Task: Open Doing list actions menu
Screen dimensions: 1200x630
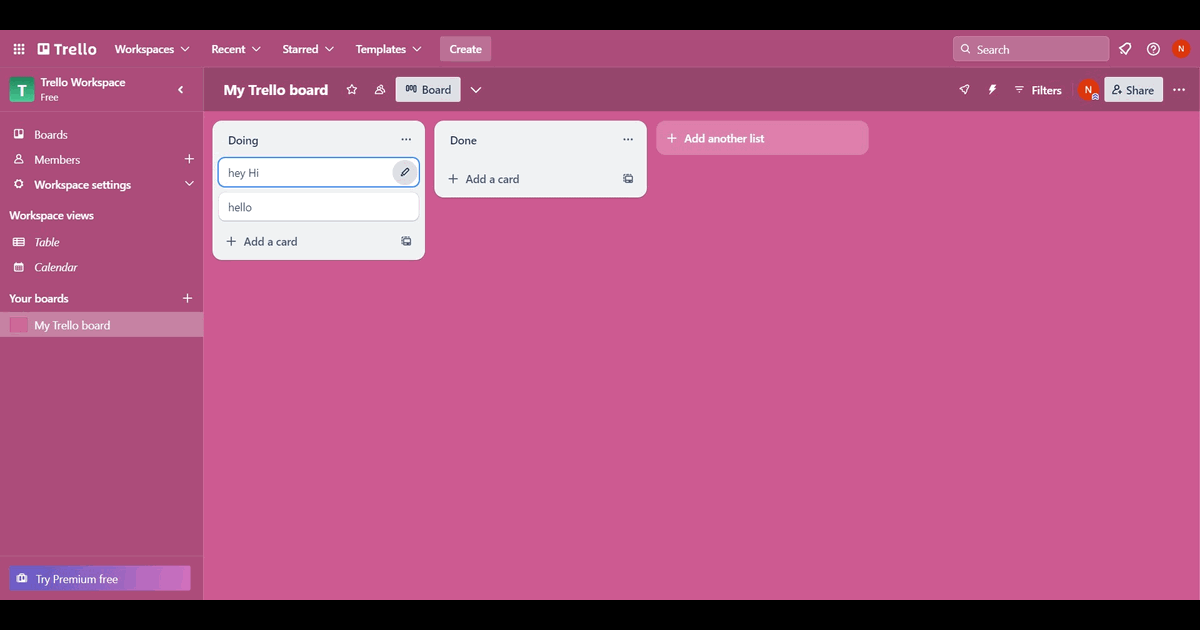Action: click(x=406, y=140)
